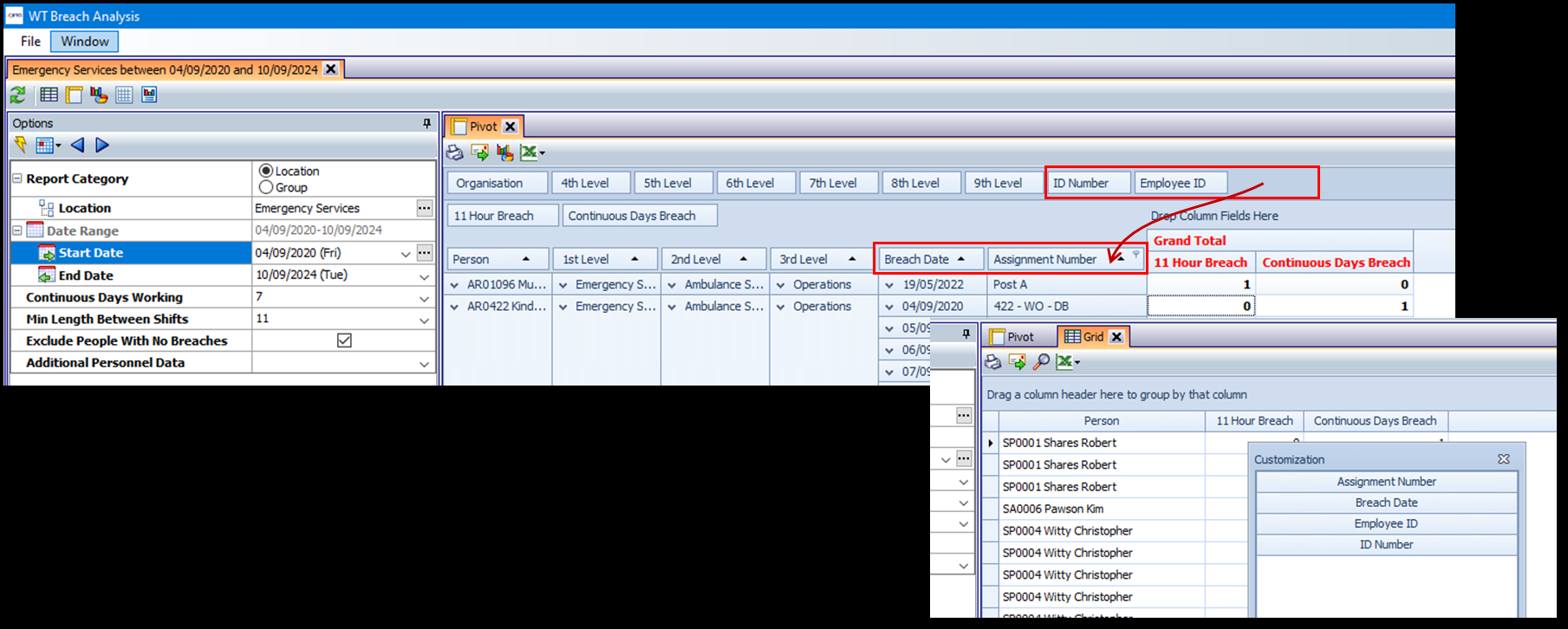Select the Location radio button
This screenshot has height=629, width=1568.
(x=266, y=172)
